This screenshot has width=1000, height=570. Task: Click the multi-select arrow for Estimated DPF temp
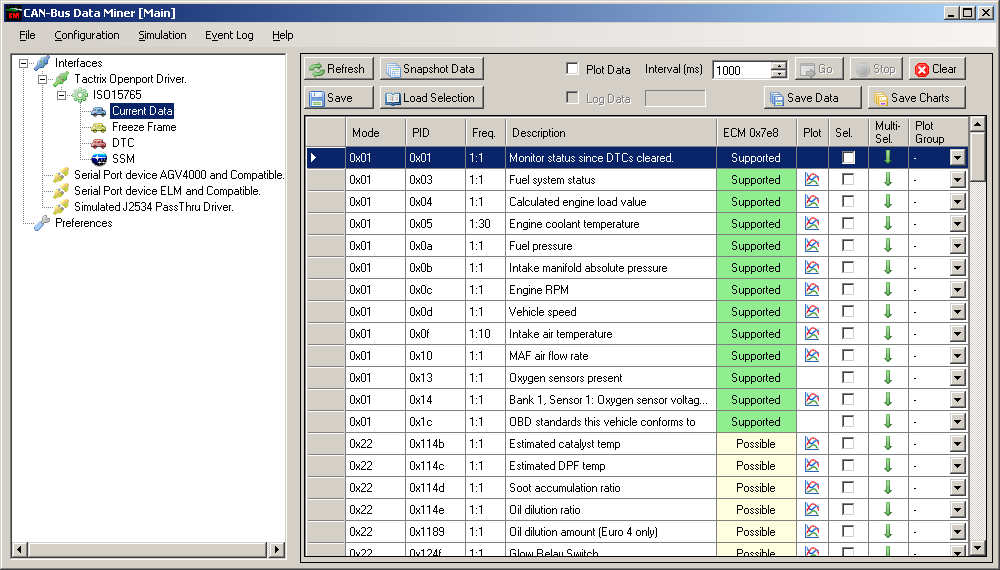887,465
